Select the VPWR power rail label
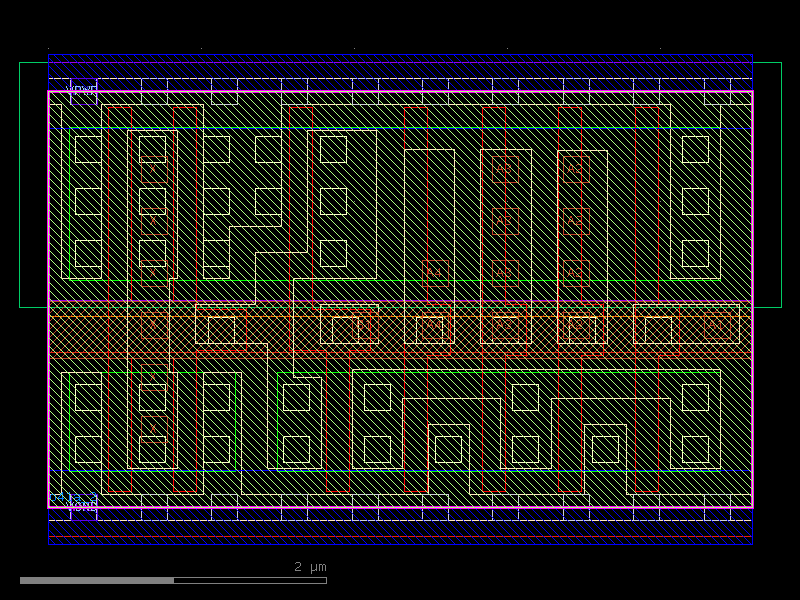The image size is (800, 600). pyautogui.click(x=80, y=88)
